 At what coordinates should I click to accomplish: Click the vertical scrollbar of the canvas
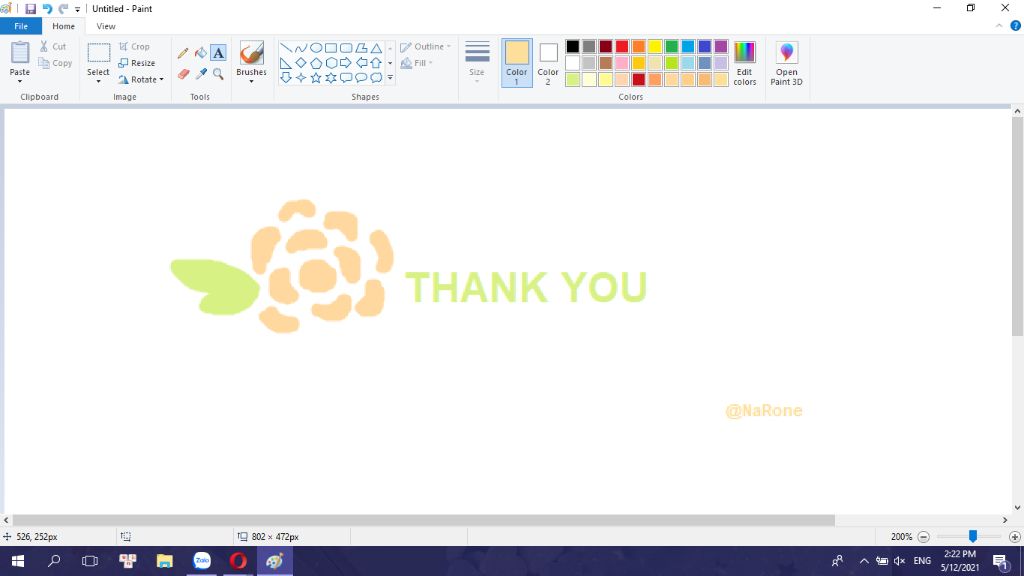point(1017,227)
